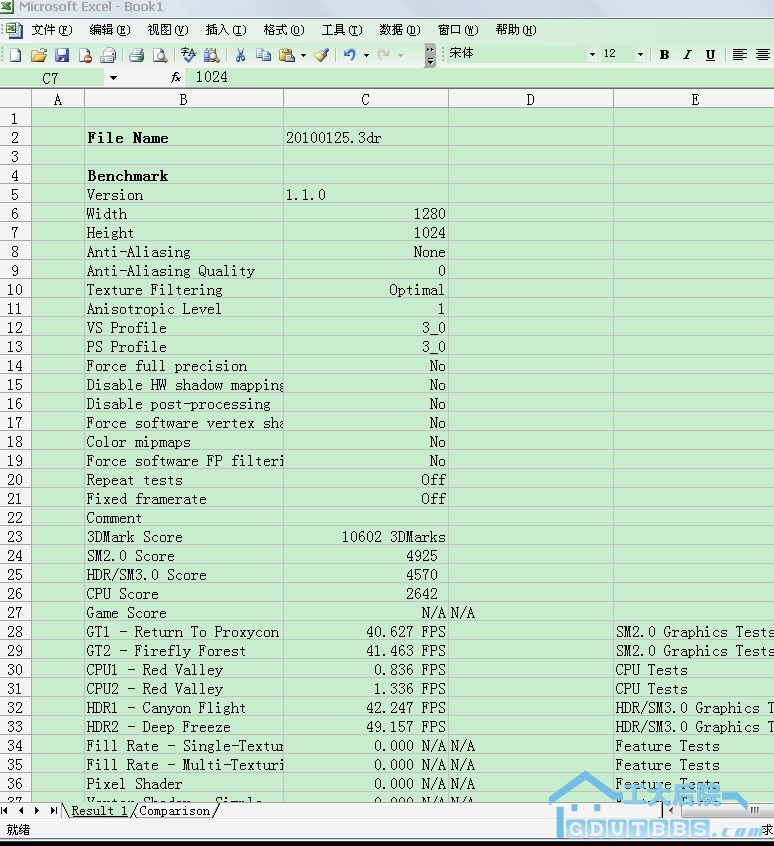This screenshot has height=846, width=774.
Task: Save the workbook with the floppy icon
Action: (62, 55)
